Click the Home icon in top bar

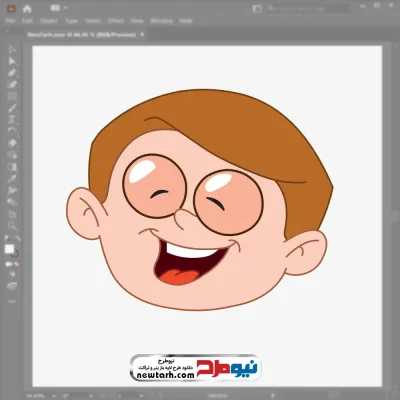[27, 9]
